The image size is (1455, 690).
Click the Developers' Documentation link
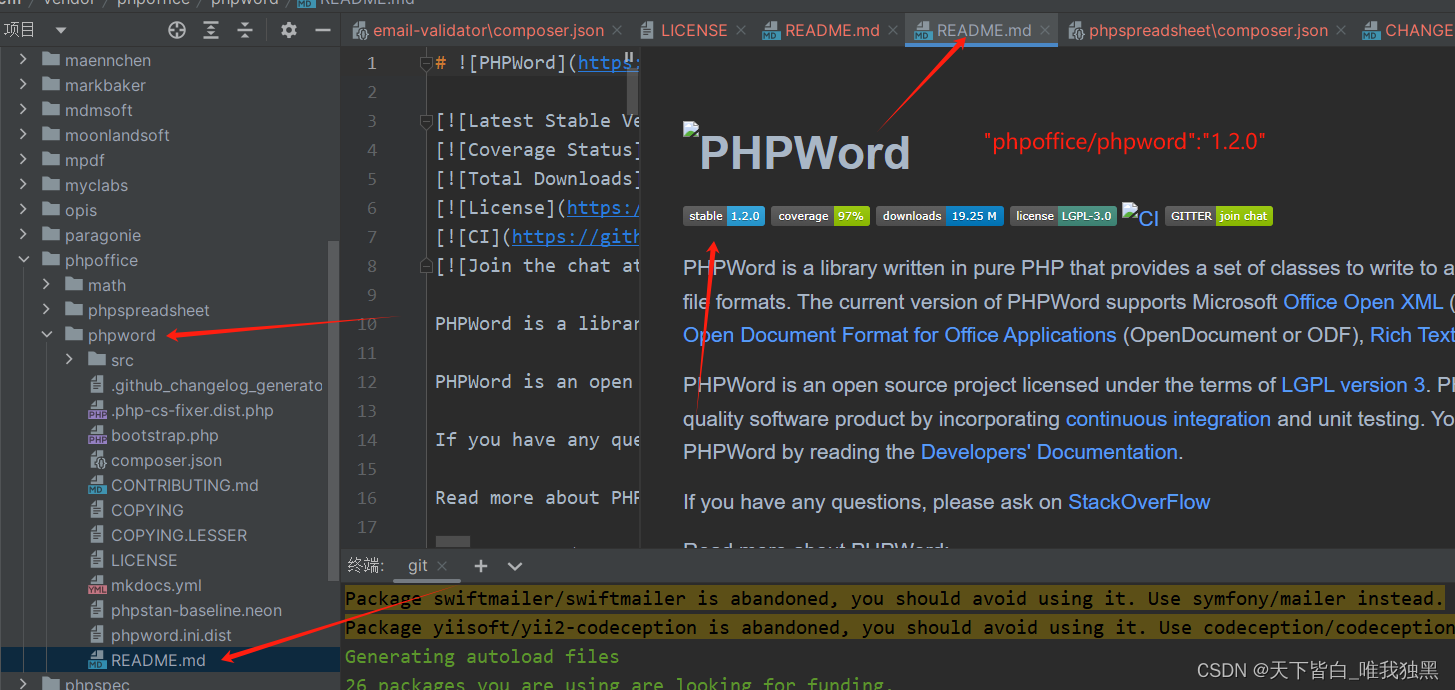click(1048, 452)
